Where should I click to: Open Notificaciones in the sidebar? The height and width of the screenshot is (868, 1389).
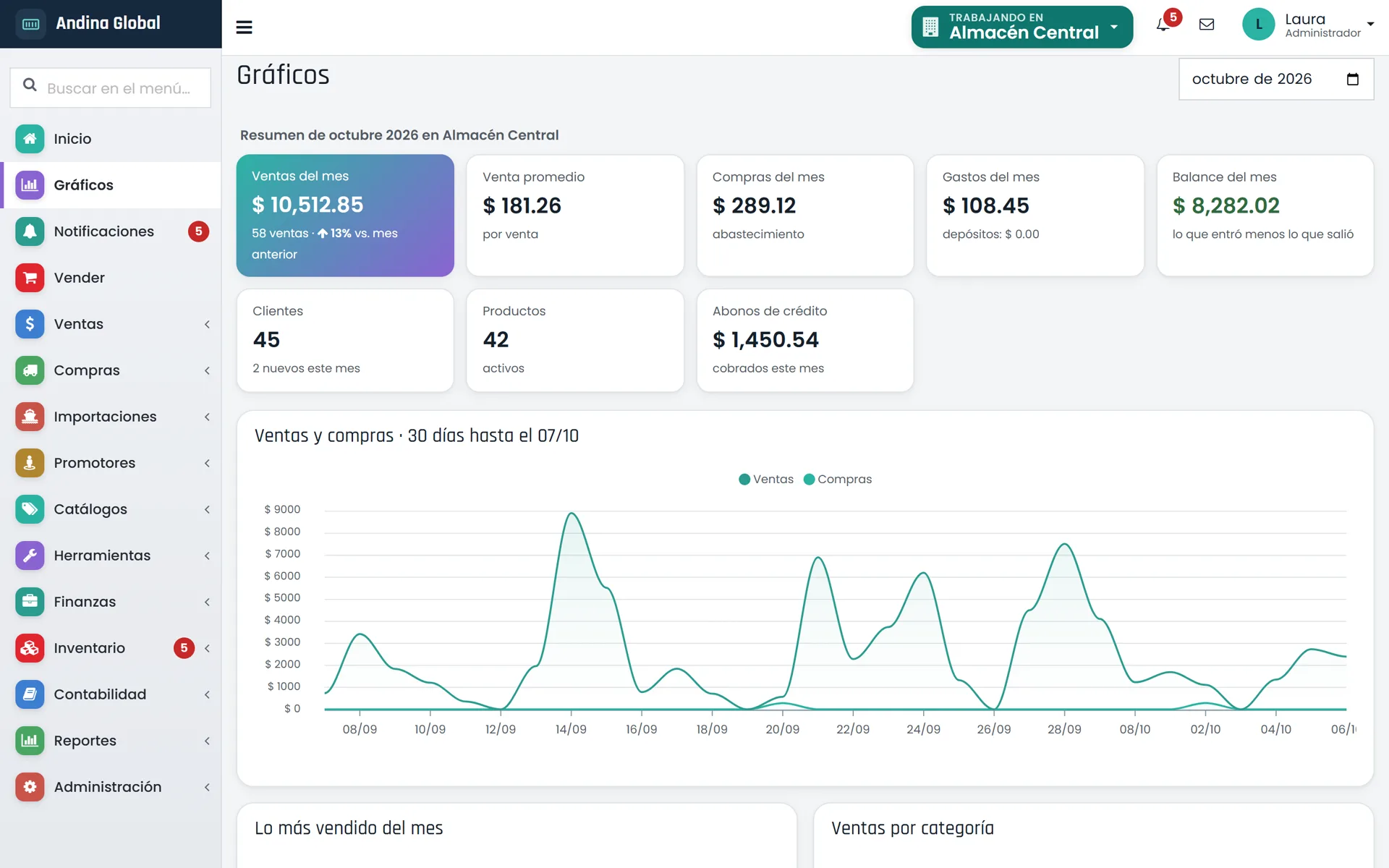pos(111,231)
